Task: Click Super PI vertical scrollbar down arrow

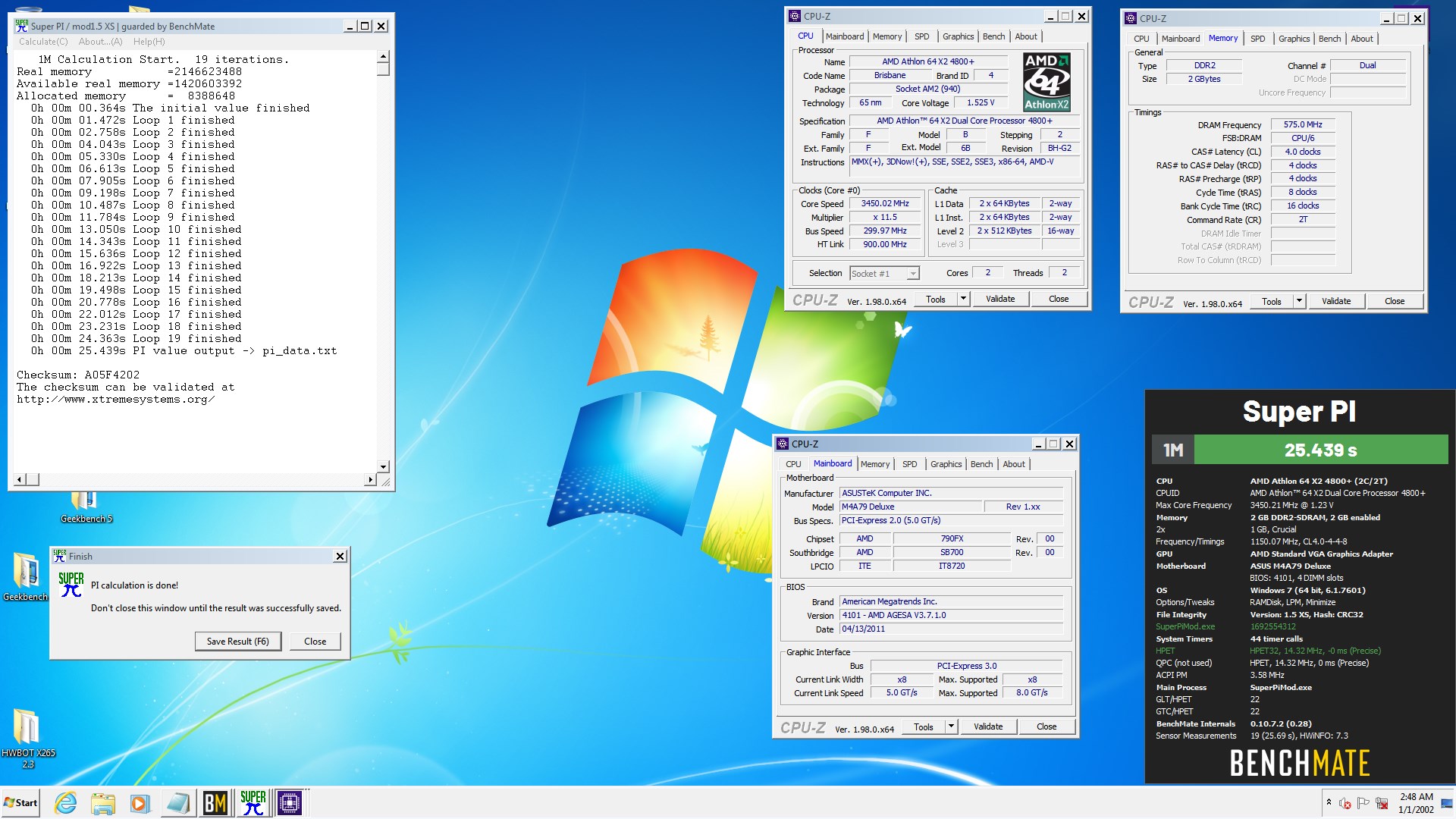Action: click(x=383, y=466)
